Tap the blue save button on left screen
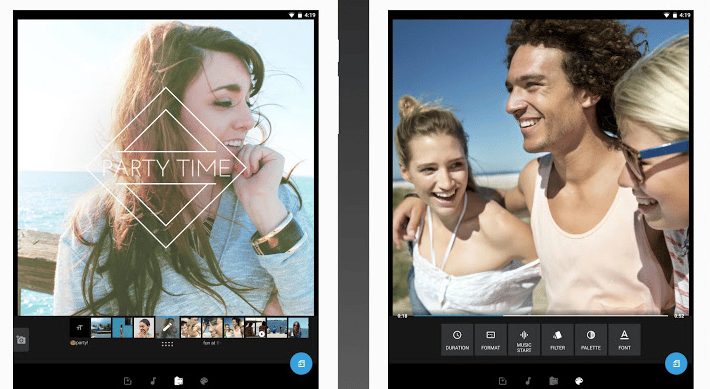 tap(301, 363)
